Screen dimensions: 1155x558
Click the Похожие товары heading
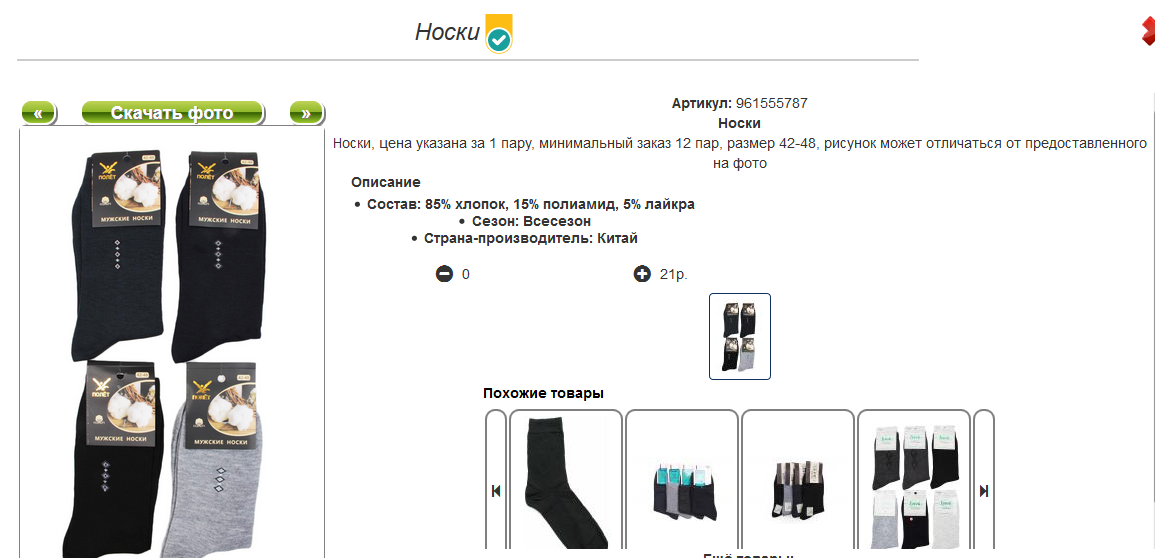[543, 393]
